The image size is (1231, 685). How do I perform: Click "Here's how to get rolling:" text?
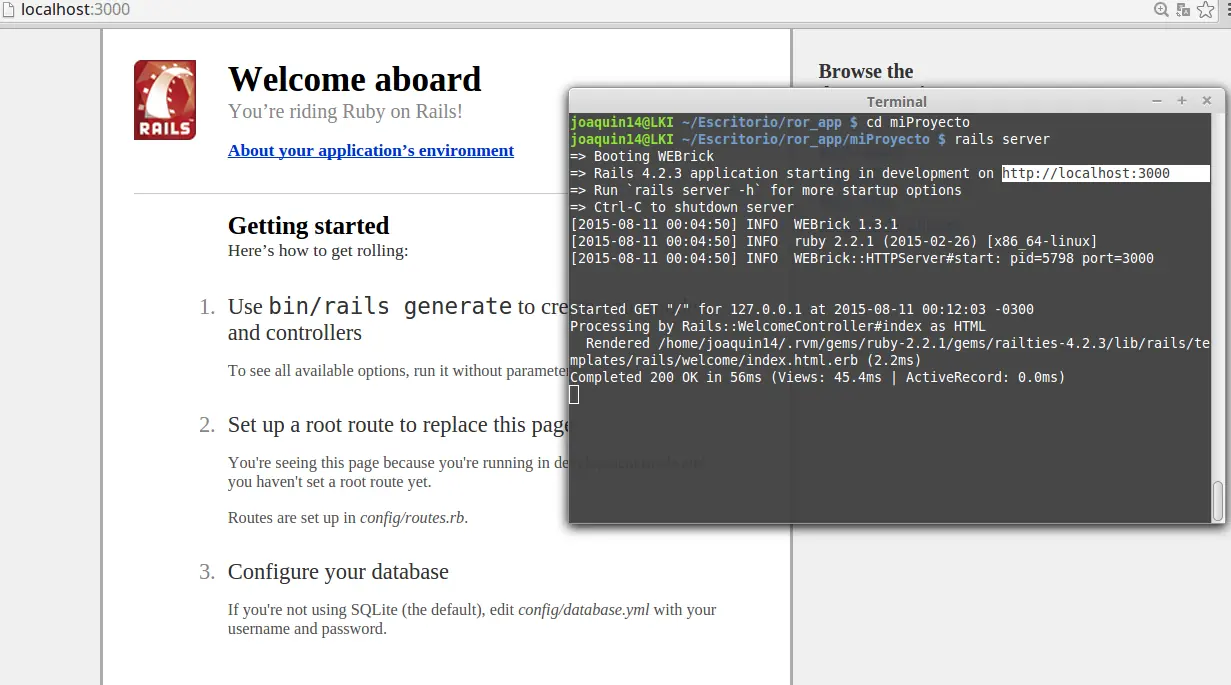pyautogui.click(x=318, y=251)
